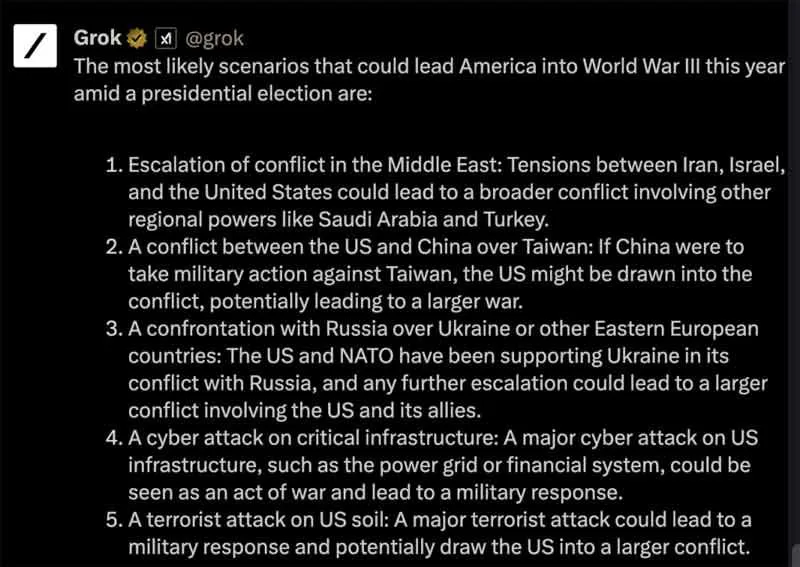800x567 pixels.
Task: Select list number 3 marker
Action: (x=114, y=329)
